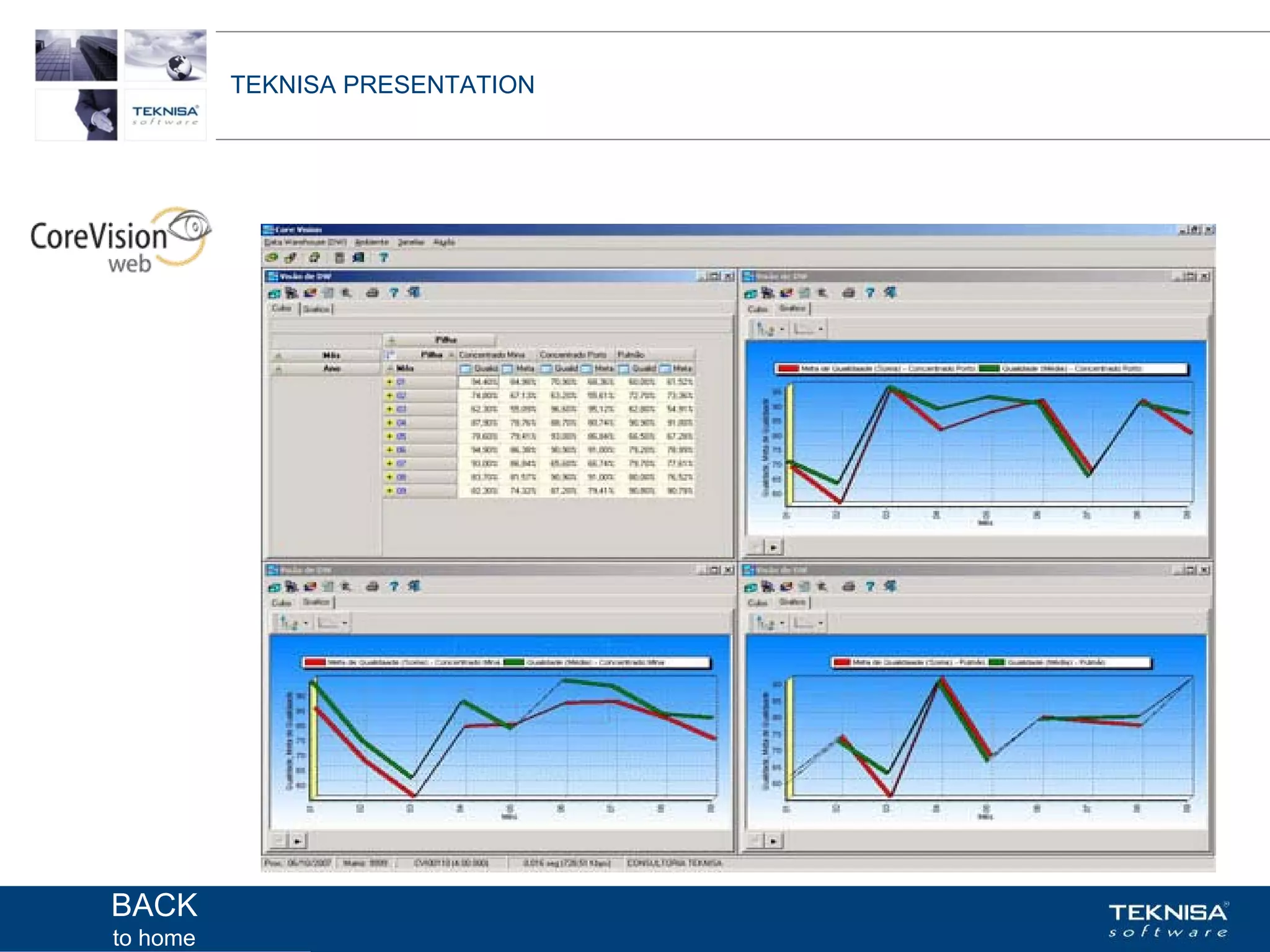1270x952 pixels.
Task: Click the help icon in the table window toolbar
Action: coord(394,293)
